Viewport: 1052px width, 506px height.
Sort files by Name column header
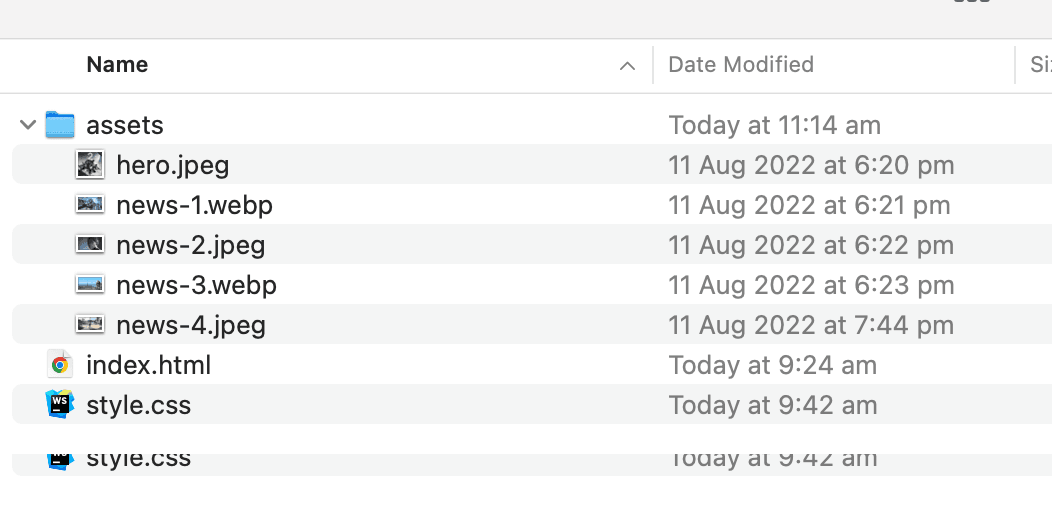(x=117, y=65)
